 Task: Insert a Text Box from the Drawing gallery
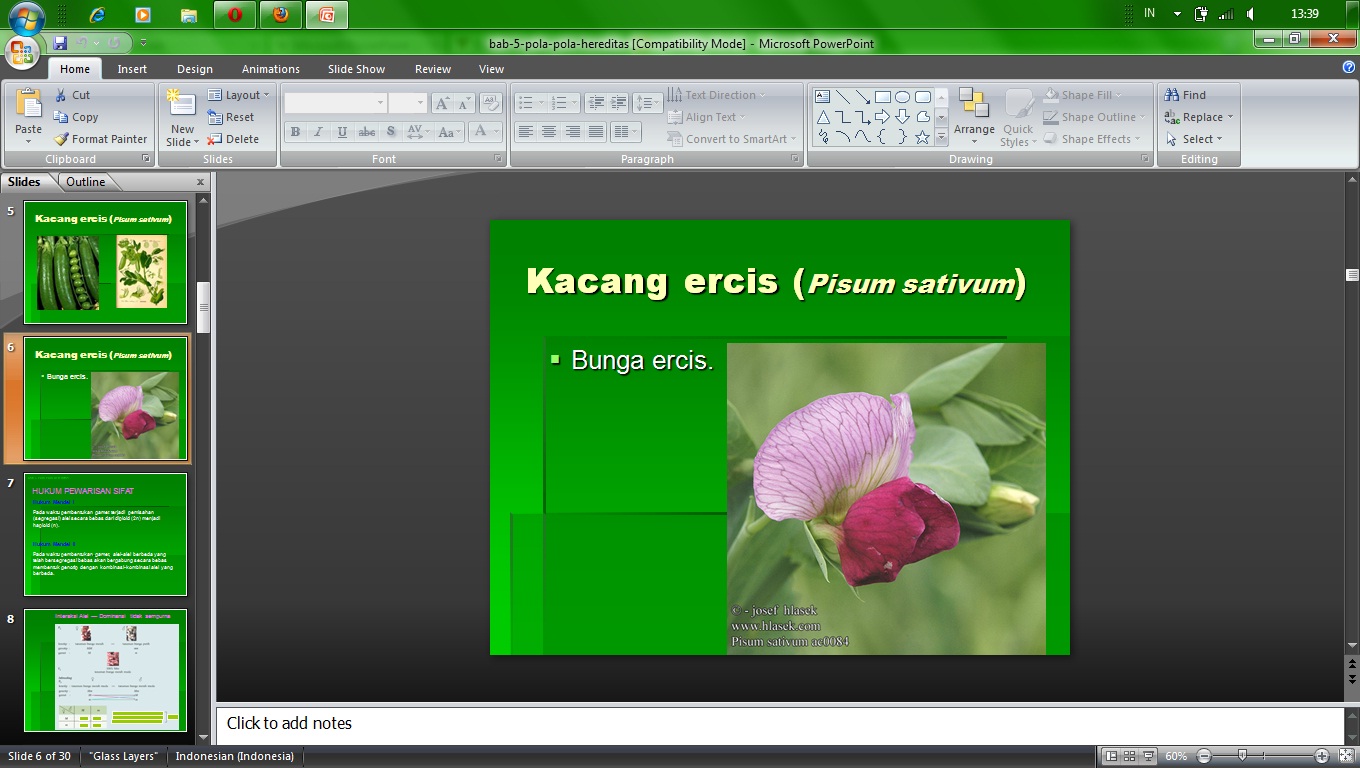point(822,96)
